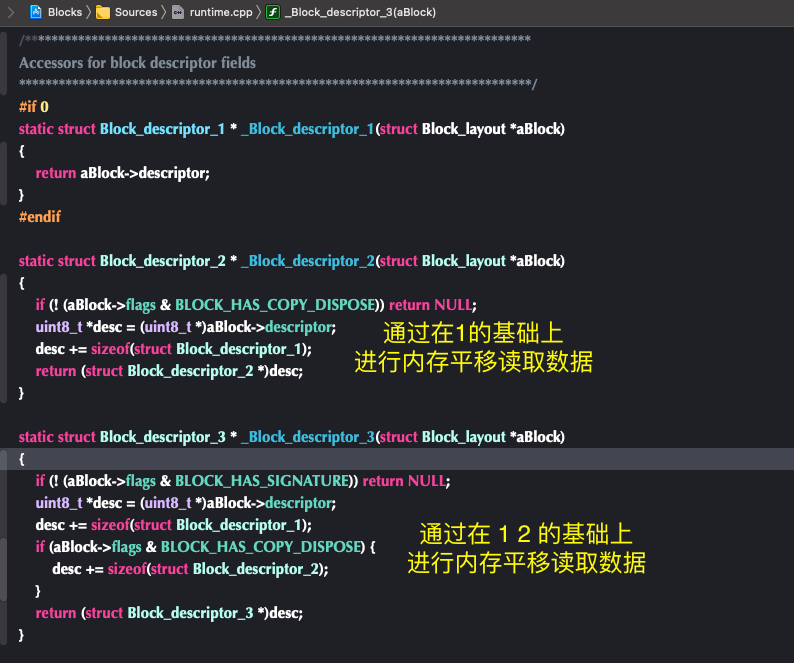Screen dimensions: 794x663
Task: Click the highlighted opening brace of _Block_descriptor_3
Action: [x=21, y=459]
